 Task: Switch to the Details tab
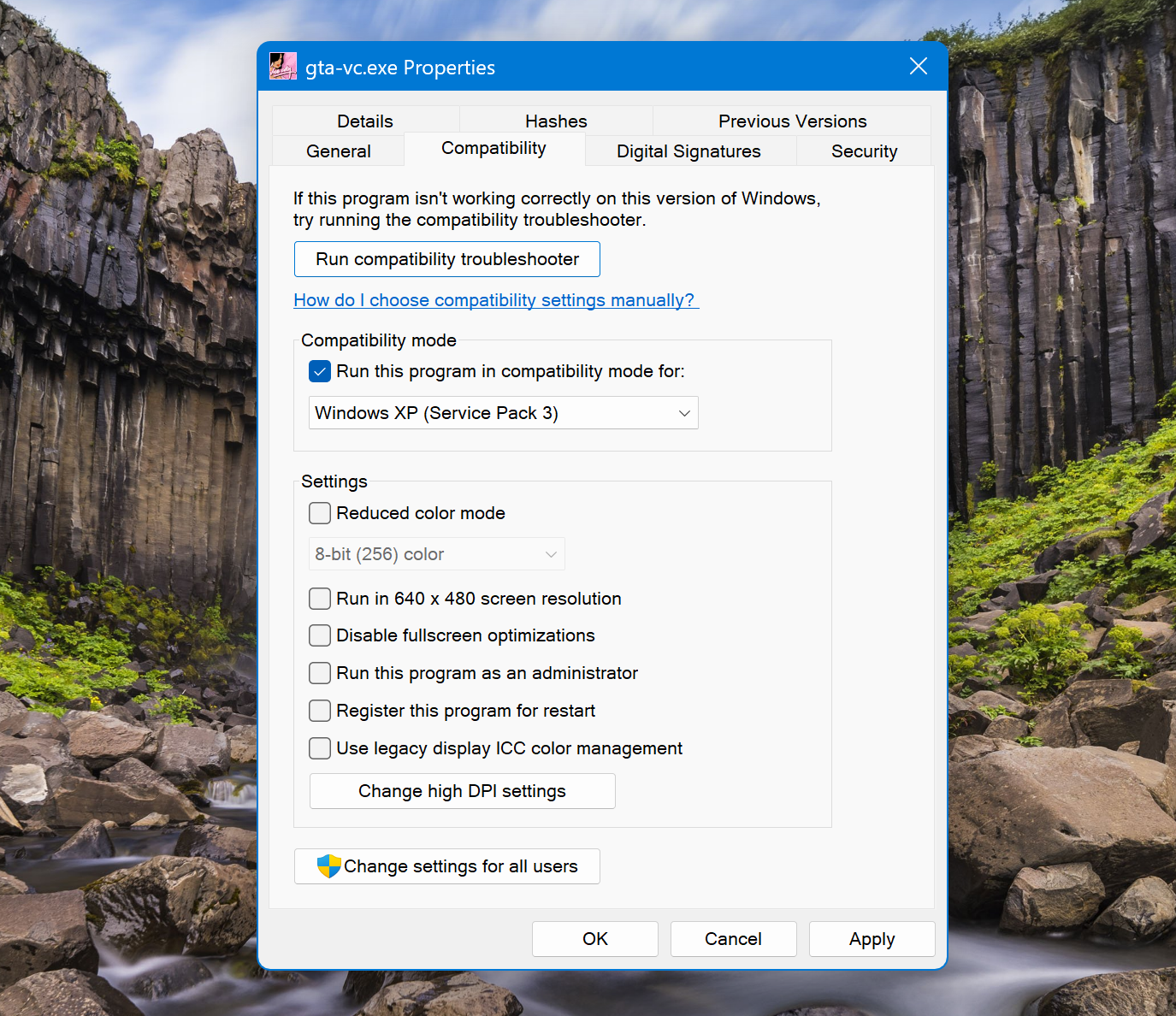coord(365,121)
